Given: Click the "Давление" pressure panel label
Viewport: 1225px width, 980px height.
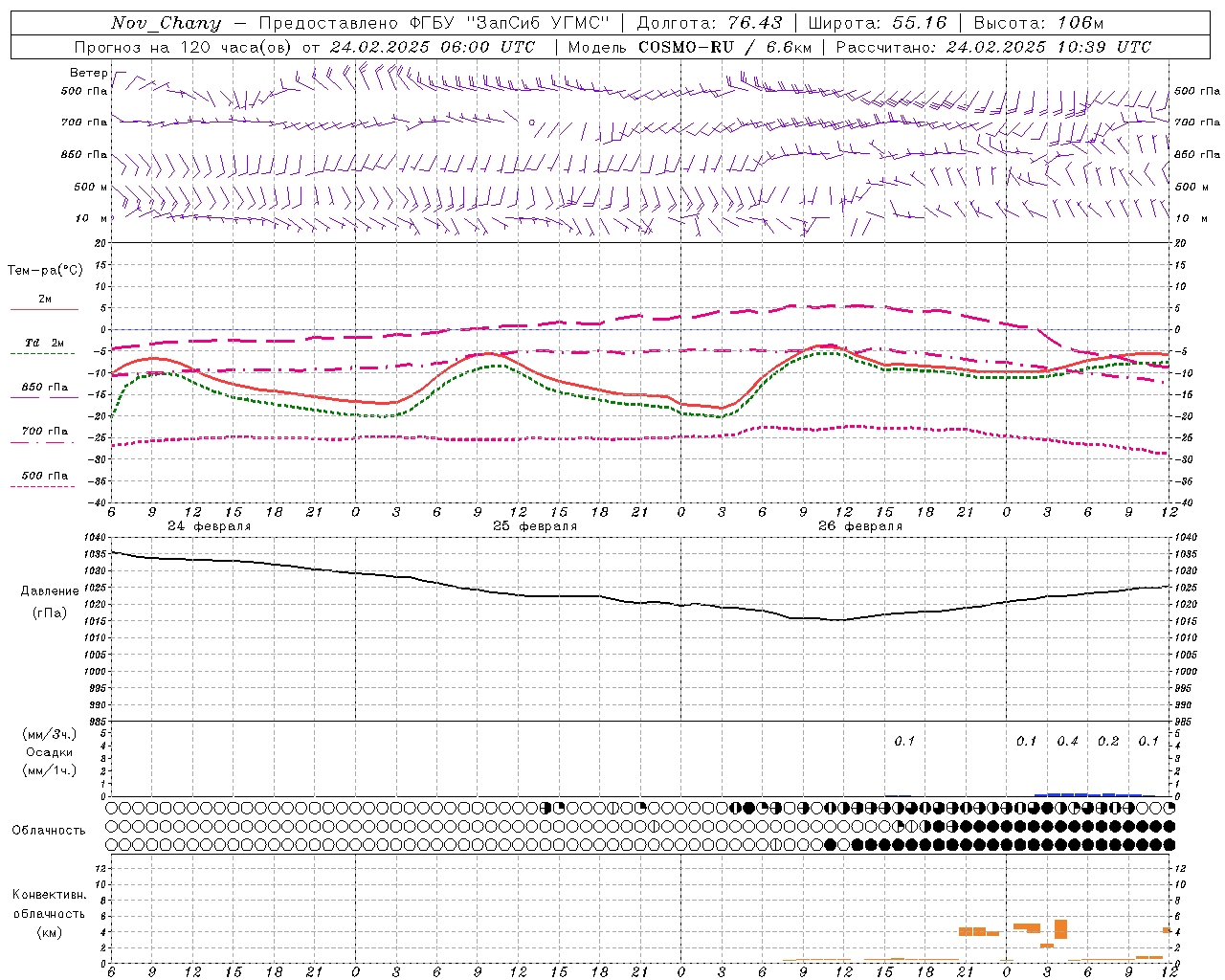Looking at the screenshot, I should pyautogui.click(x=50, y=591).
